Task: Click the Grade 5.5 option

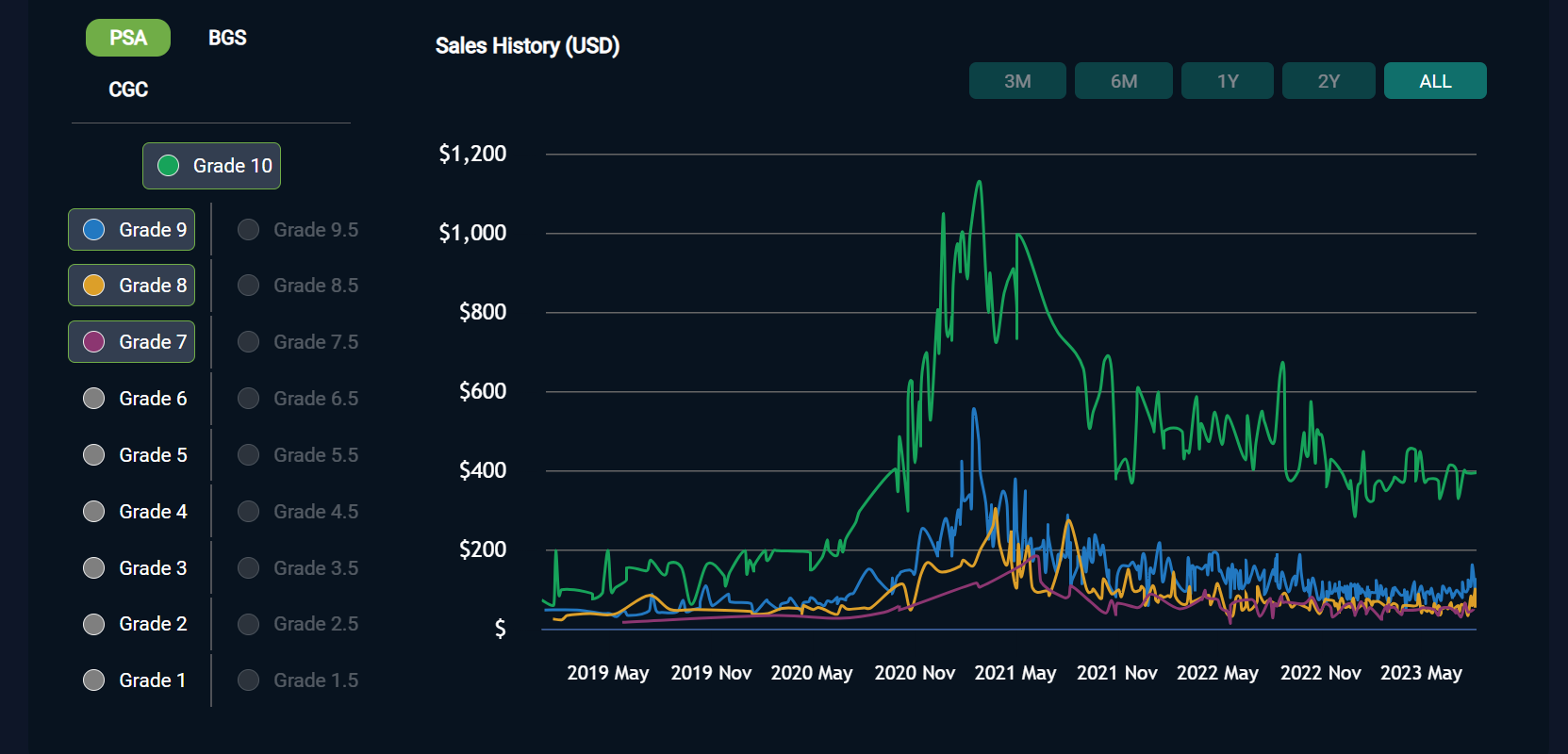Action: (x=298, y=455)
